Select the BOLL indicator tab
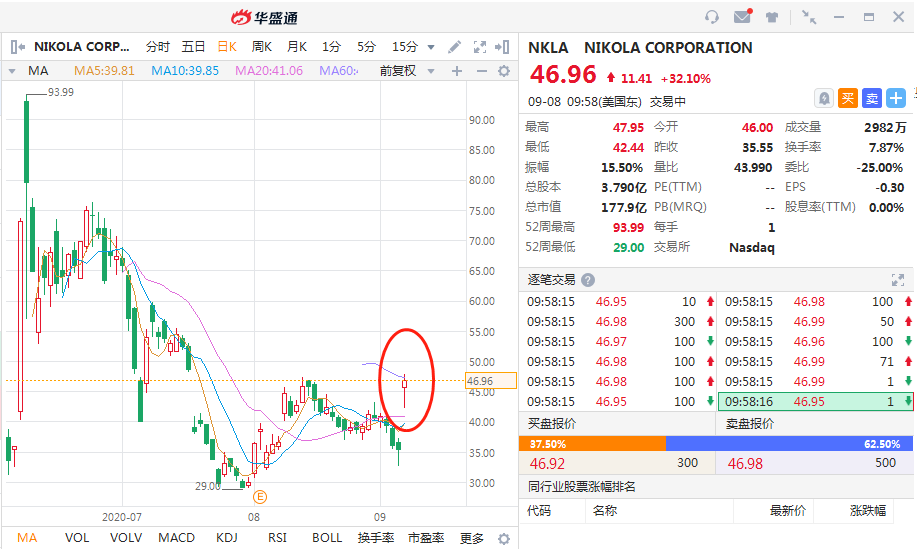The image size is (917, 549). click(326, 538)
